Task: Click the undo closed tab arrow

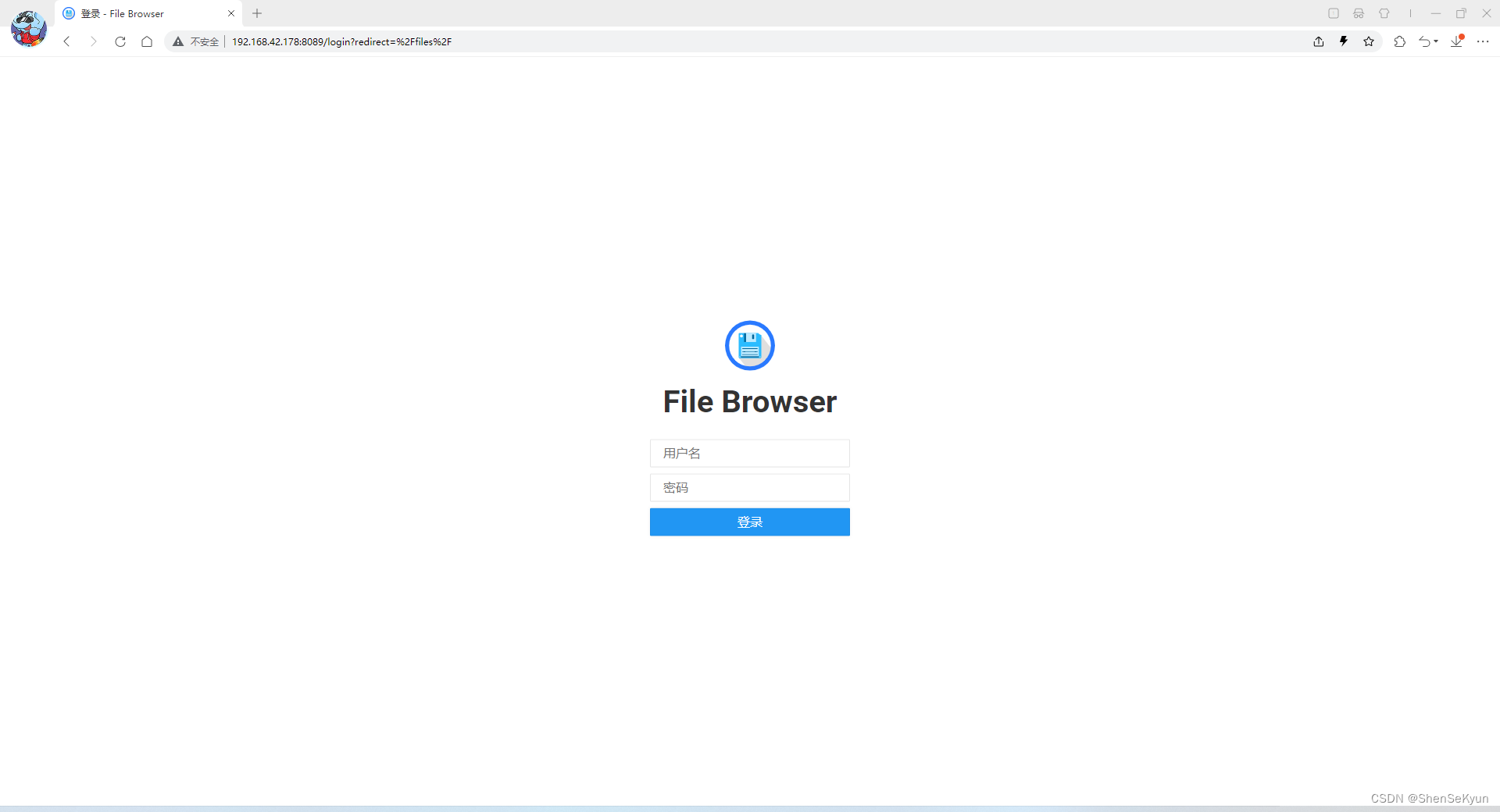Action: pyautogui.click(x=1425, y=41)
